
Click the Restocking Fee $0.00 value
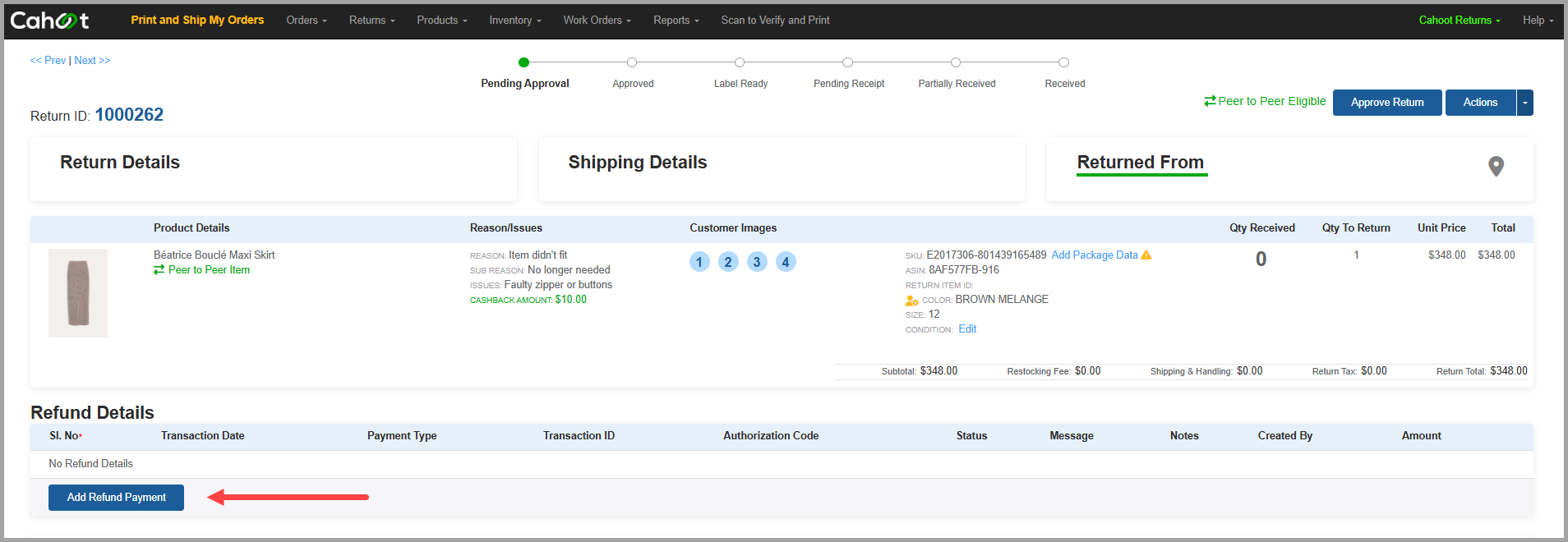1087,371
